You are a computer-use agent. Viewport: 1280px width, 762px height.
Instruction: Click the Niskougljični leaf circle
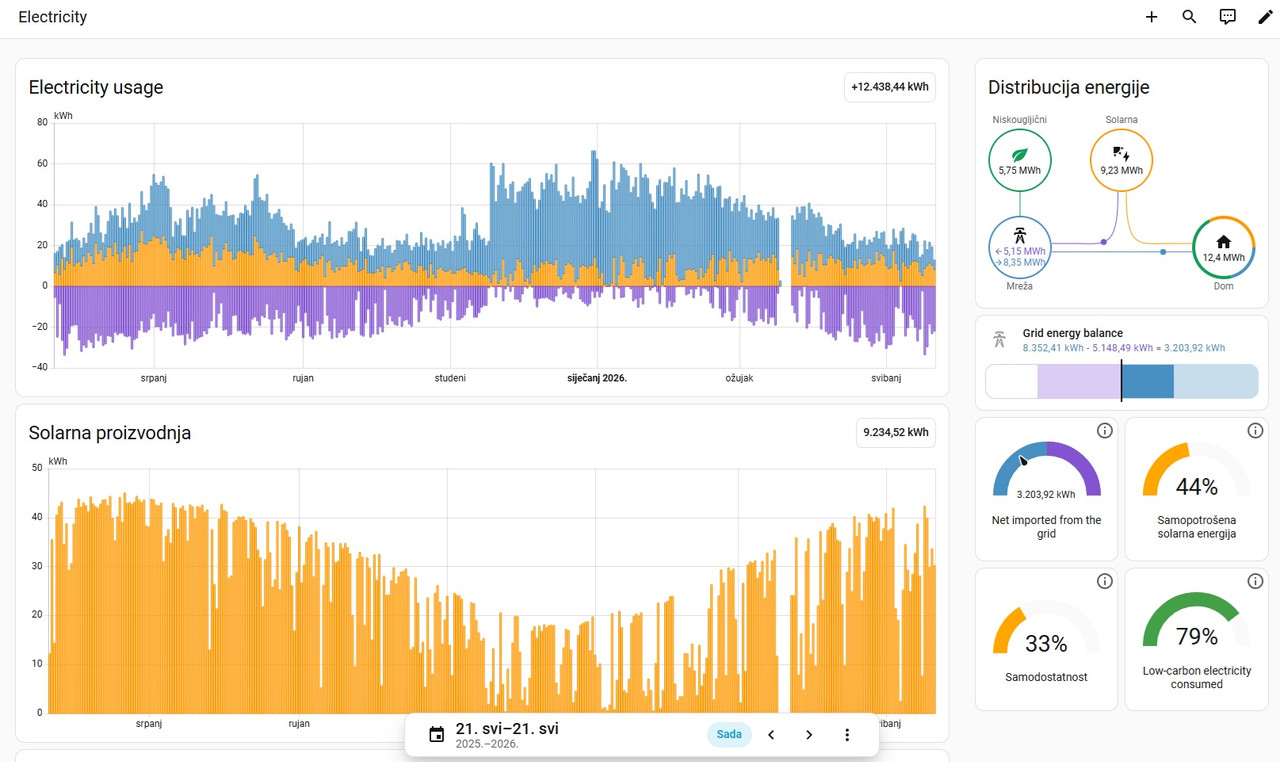(1020, 161)
